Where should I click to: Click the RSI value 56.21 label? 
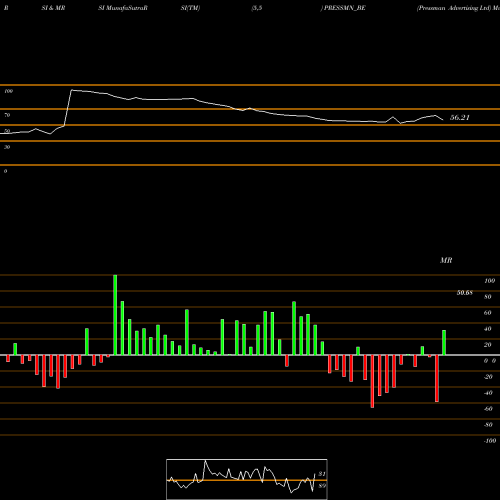click(460, 117)
